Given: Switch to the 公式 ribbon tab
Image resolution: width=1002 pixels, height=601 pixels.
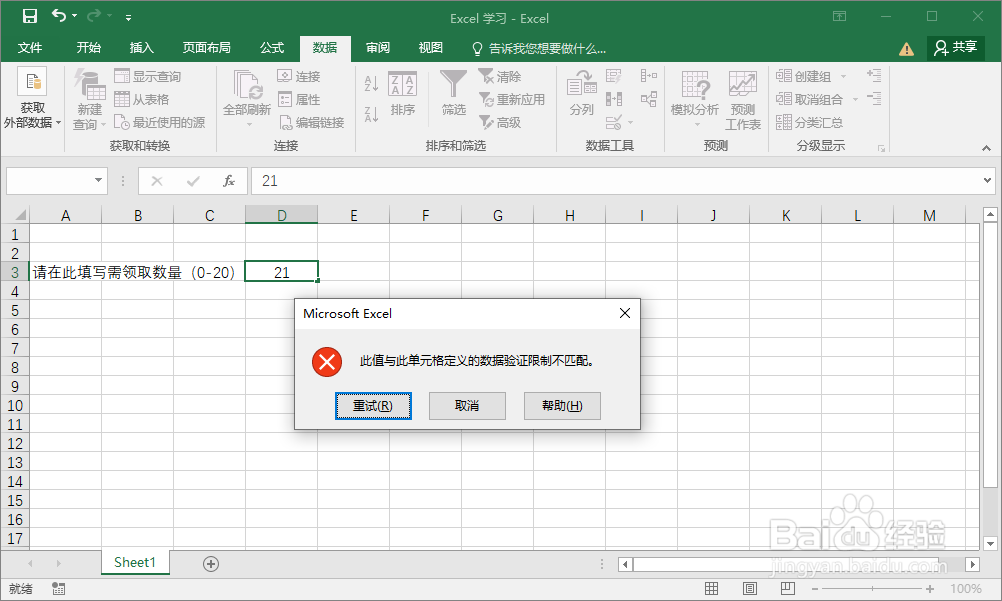Looking at the screenshot, I should [272, 48].
